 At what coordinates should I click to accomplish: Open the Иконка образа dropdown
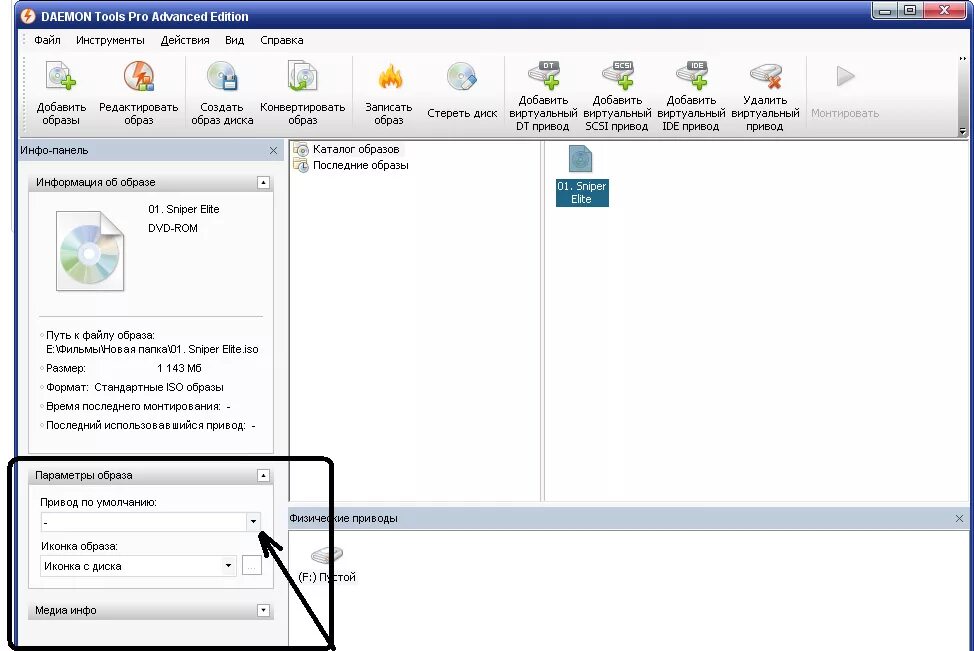229,565
